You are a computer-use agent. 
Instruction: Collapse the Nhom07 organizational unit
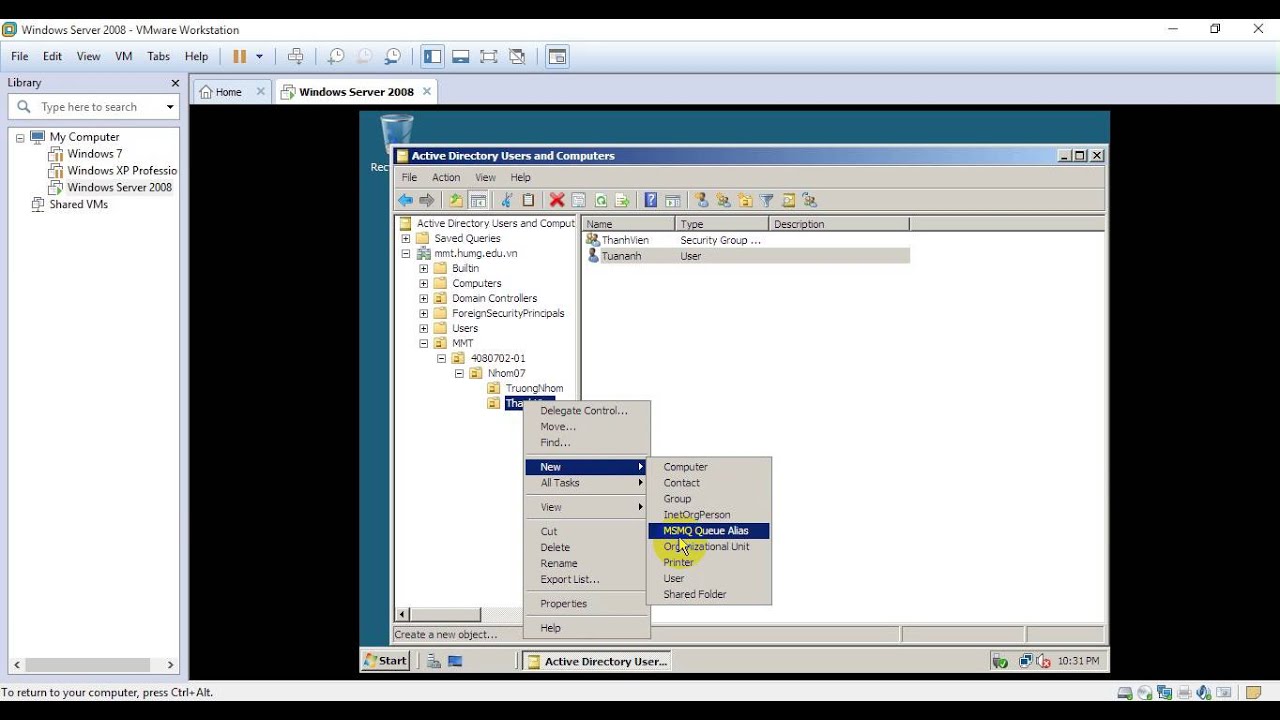pos(459,374)
